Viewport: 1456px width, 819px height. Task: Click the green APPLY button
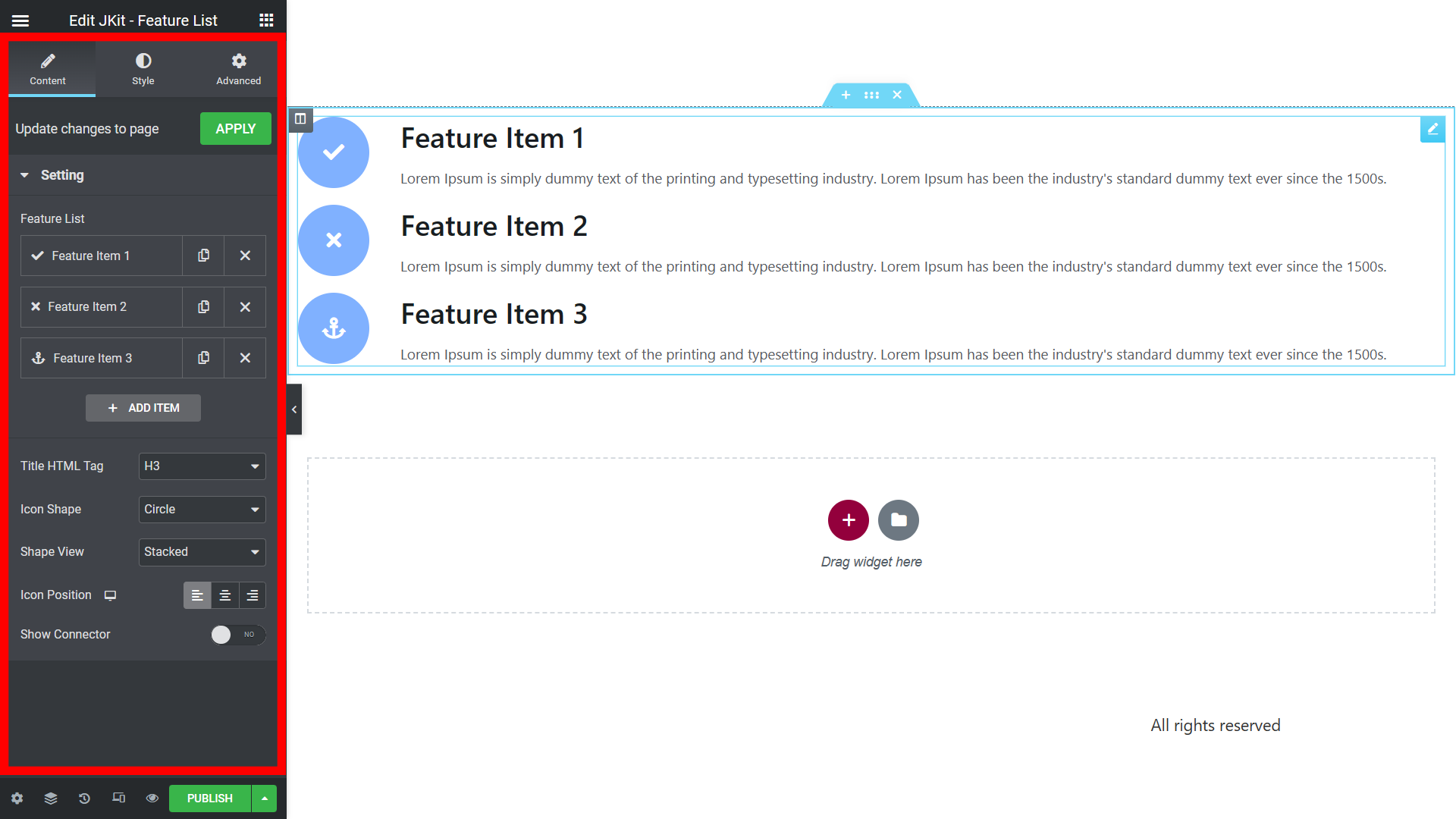[x=236, y=129]
